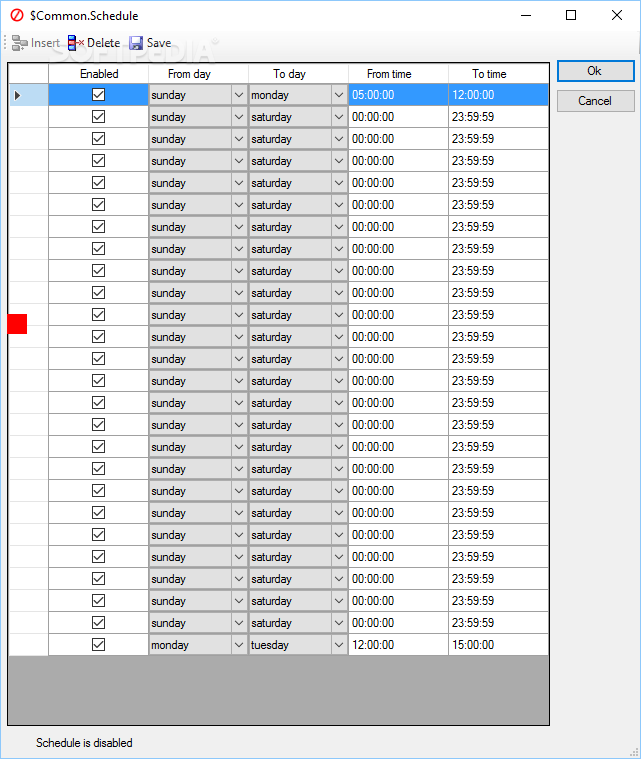The width and height of the screenshot is (641, 759).
Task: Click the Enabled column header
Action: coord(99,74)
